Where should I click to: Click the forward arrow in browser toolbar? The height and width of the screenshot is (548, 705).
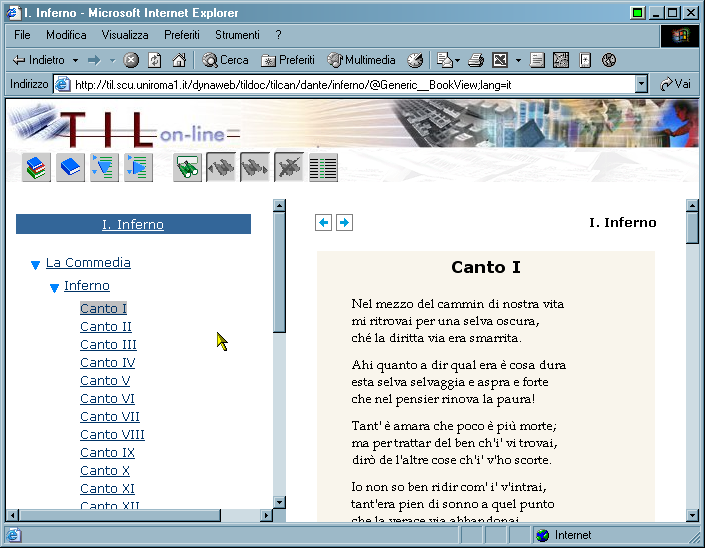[x=94, y=60]
